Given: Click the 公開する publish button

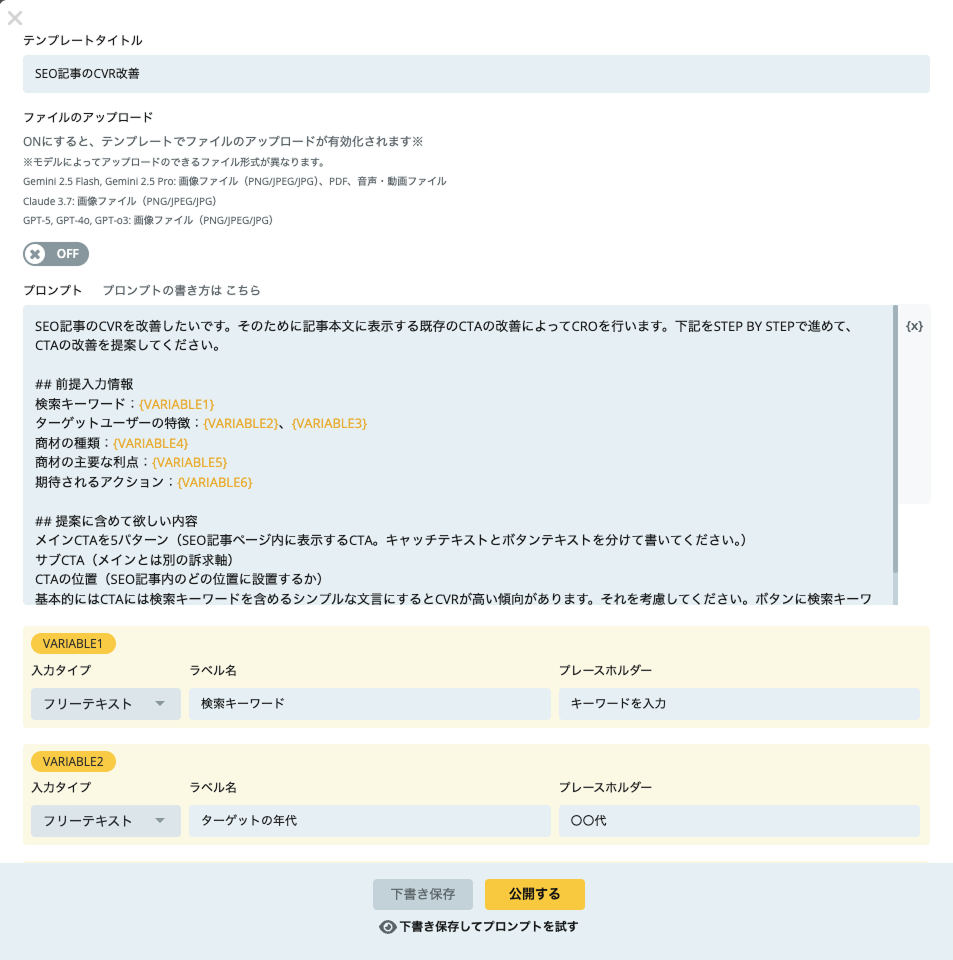Looking at the screenshot, I should 534,894.
